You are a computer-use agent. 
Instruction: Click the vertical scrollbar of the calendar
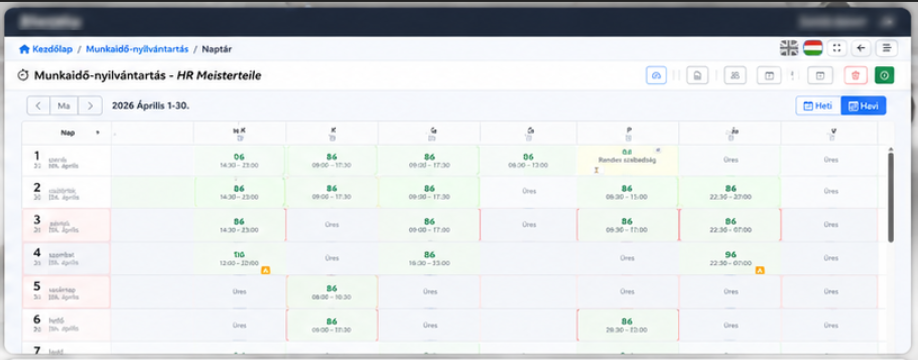(x=891, y=196)
